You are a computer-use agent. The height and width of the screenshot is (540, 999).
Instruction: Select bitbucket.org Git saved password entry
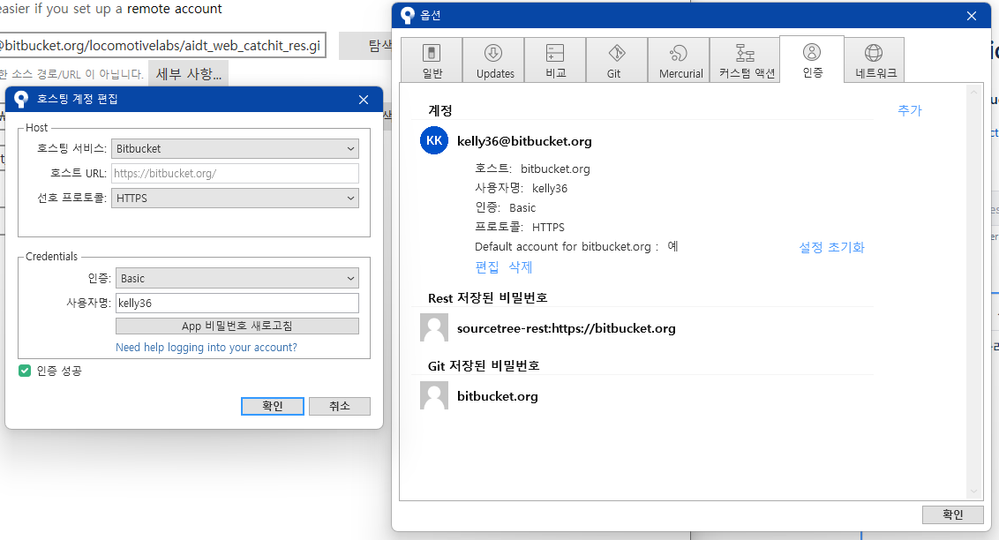(x=497, y=396)
